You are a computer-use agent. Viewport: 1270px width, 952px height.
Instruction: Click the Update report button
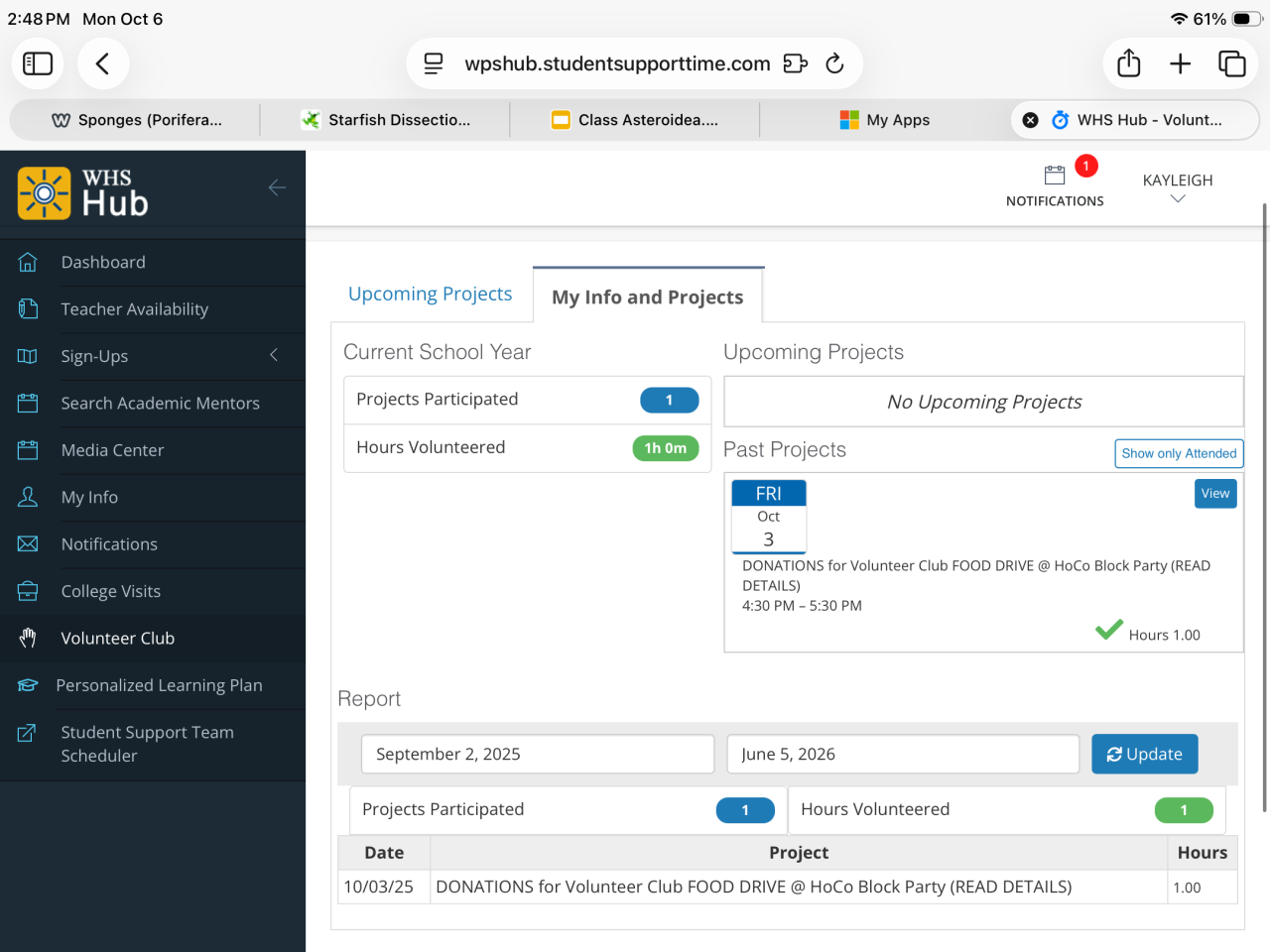(1145, 754)
